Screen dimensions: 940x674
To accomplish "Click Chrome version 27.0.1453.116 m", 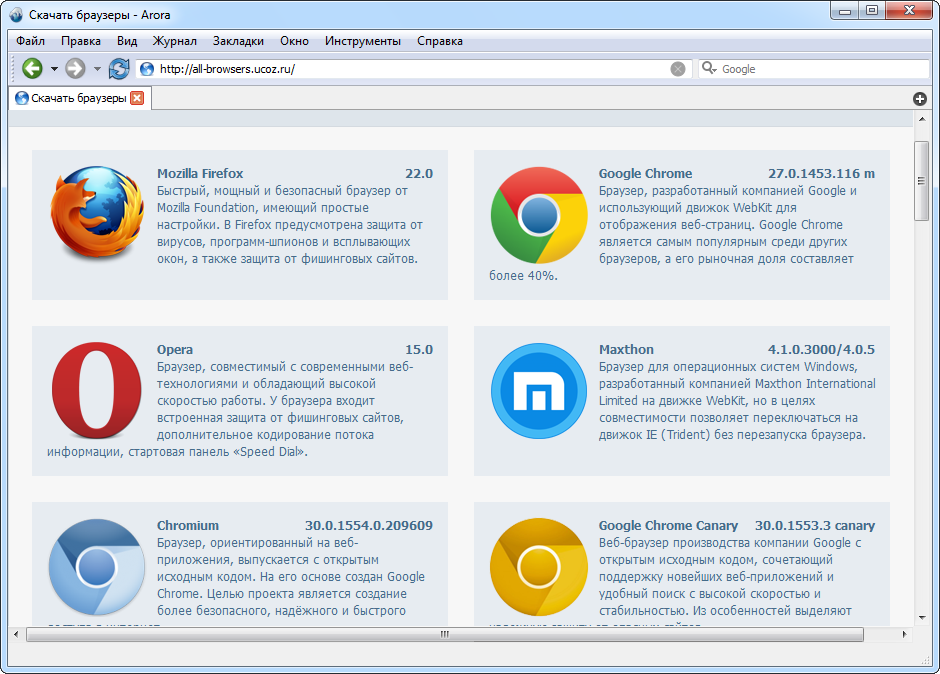I will tap(821, 173).
